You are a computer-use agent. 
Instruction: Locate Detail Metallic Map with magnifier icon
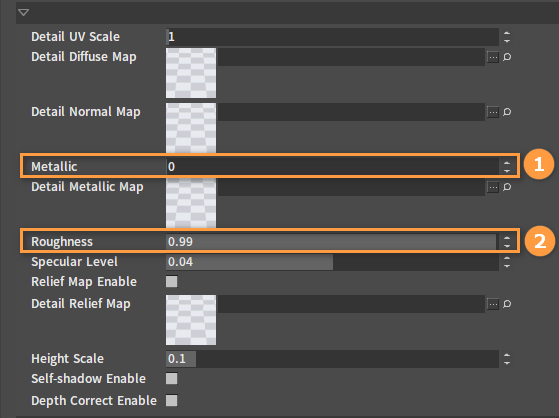click(507, 187)
